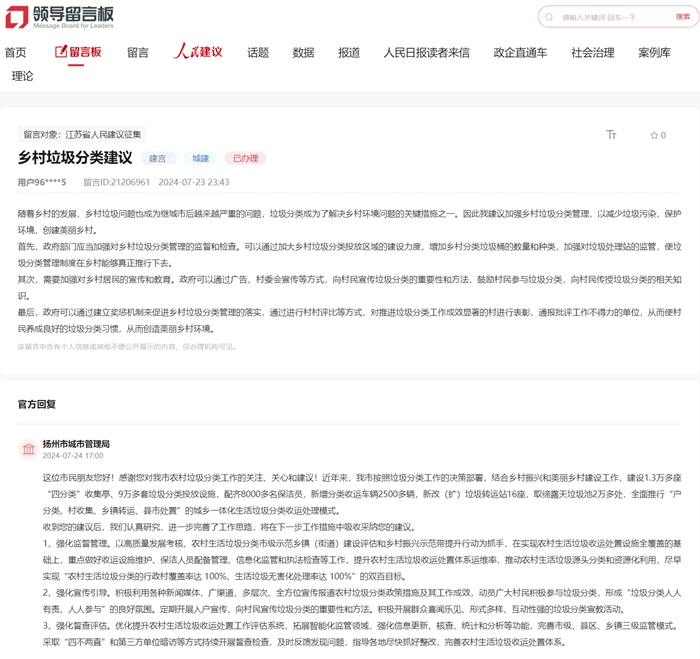Open the 案例库 nav item
Screen dimensions: 700x659
click(x=654, y=53)
